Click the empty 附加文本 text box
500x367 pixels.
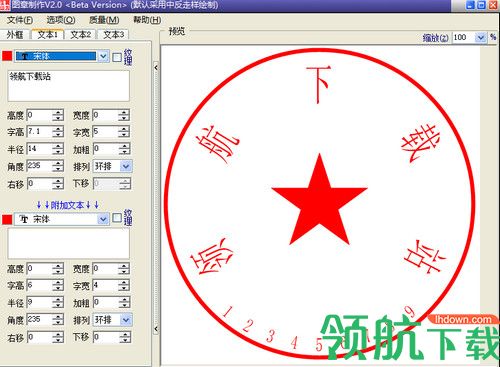coord(68,244)
